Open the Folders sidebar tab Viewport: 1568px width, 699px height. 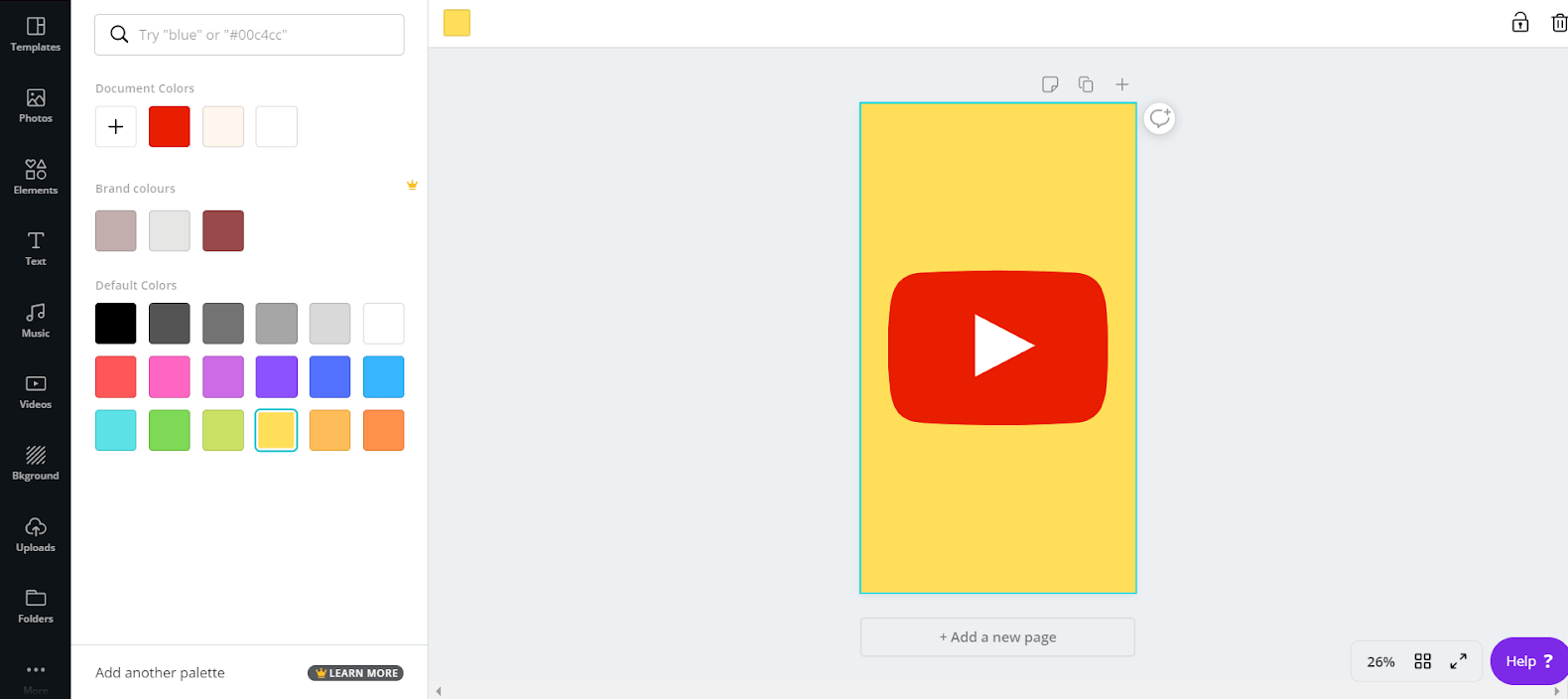[x=36, y=606]
